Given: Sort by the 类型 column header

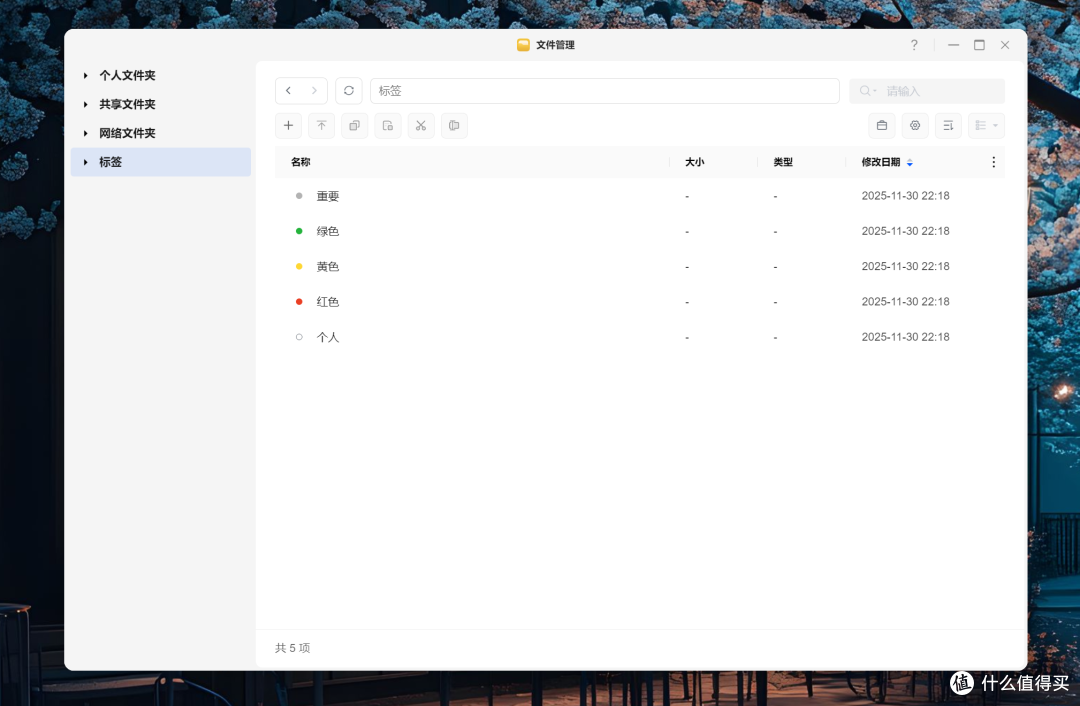Looking at the screenshot, I should [782, 163].
